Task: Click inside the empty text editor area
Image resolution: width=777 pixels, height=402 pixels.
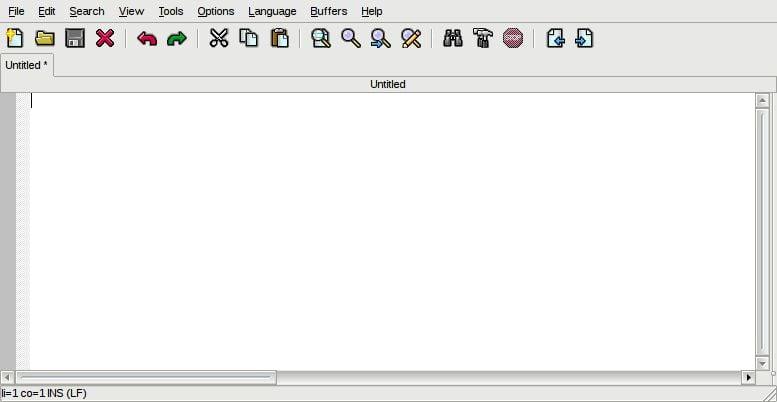Action: tap(390, 230)
